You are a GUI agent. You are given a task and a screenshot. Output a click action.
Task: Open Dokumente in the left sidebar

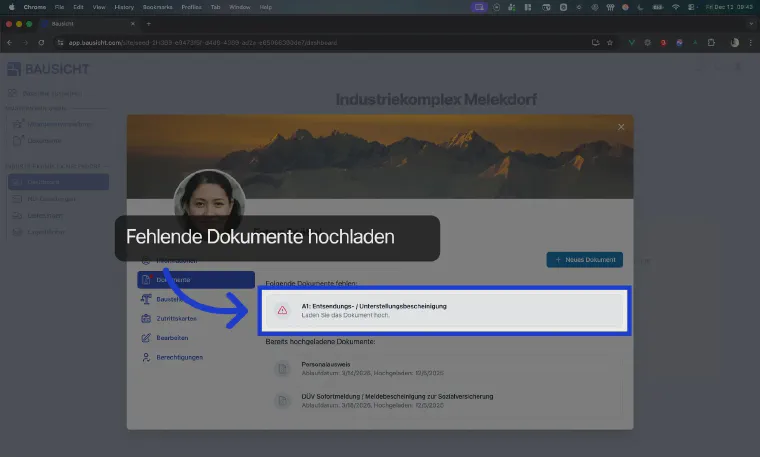(x=44, y=141)
